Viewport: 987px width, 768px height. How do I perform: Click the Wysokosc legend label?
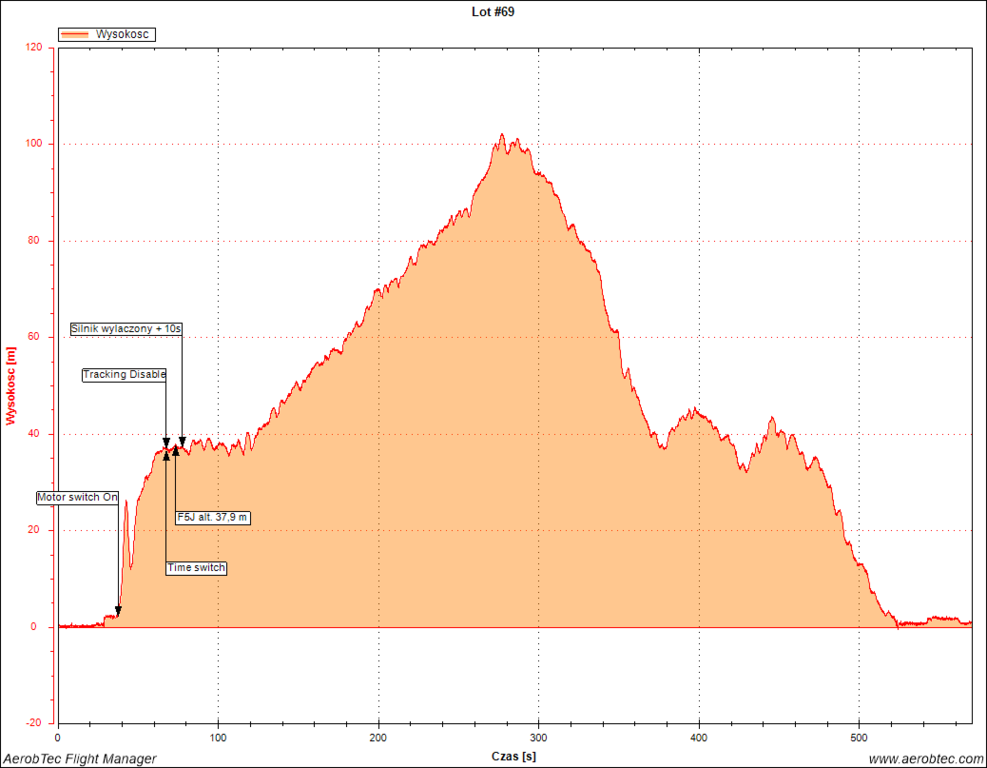point(122,34)
